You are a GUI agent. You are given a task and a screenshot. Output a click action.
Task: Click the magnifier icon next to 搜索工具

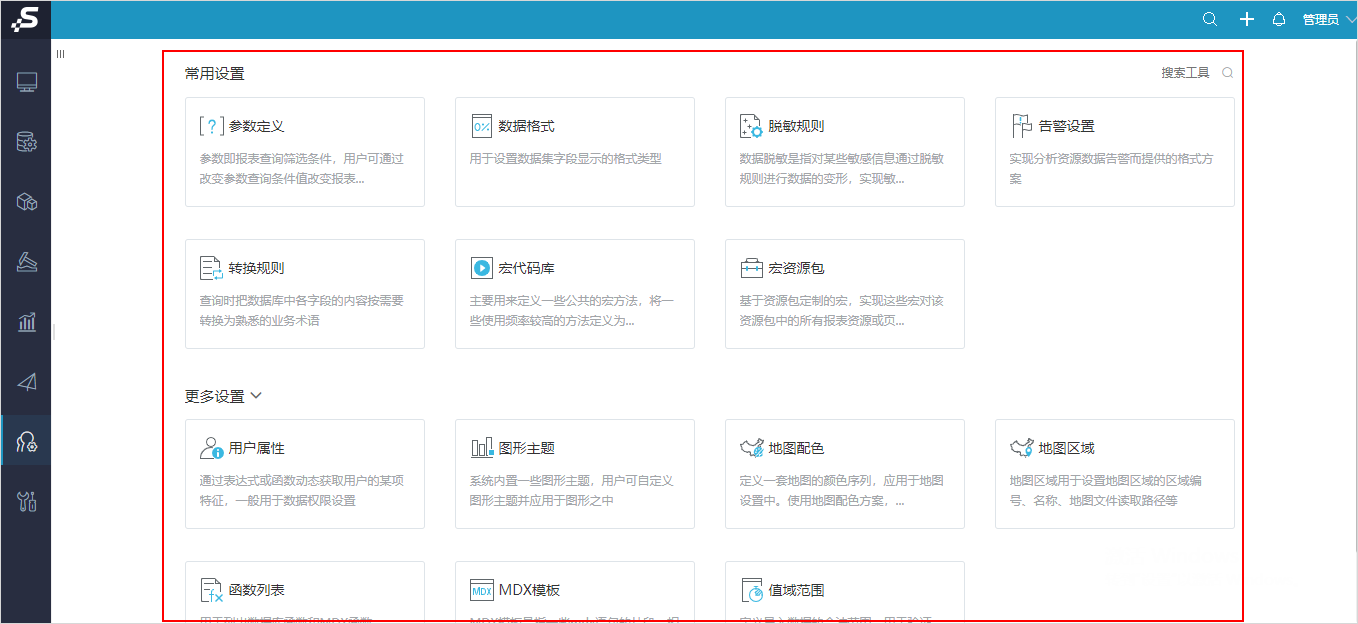1227,73
